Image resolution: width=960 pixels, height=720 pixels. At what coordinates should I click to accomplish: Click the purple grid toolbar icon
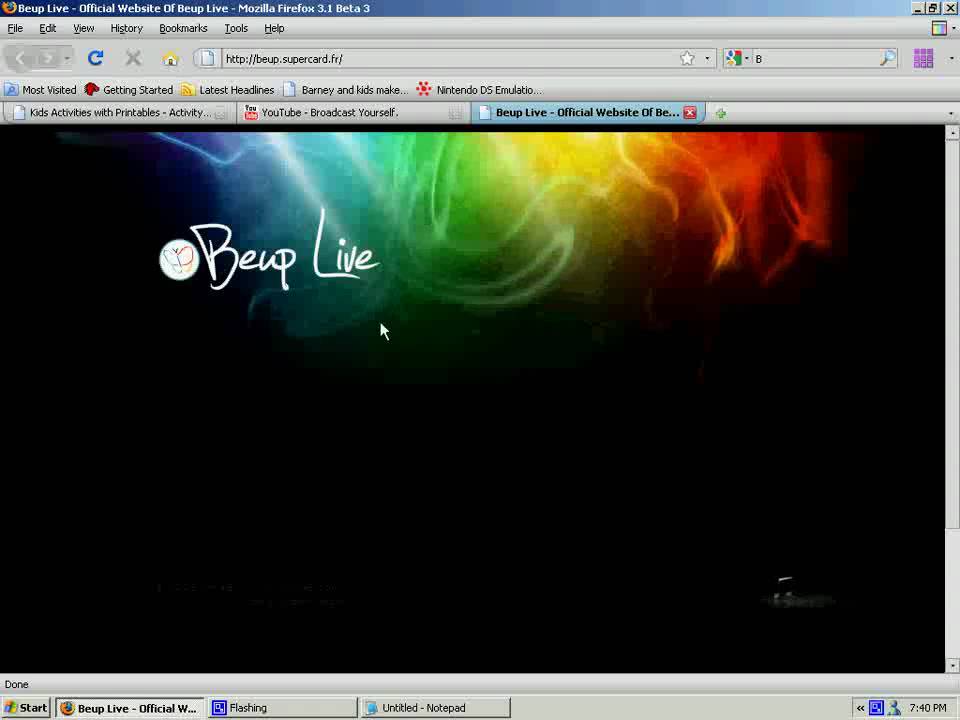pyautogui.click(x=923, y=58)
